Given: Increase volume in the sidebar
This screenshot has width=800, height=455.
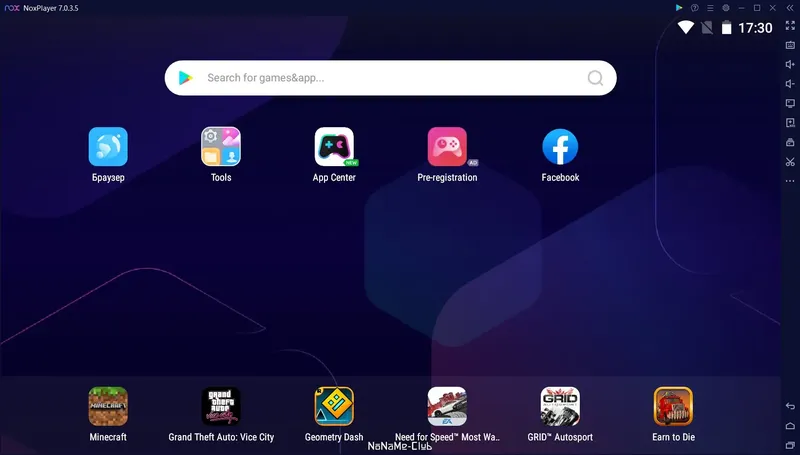Looking at the screenshot, I should [x=790, y=64].
